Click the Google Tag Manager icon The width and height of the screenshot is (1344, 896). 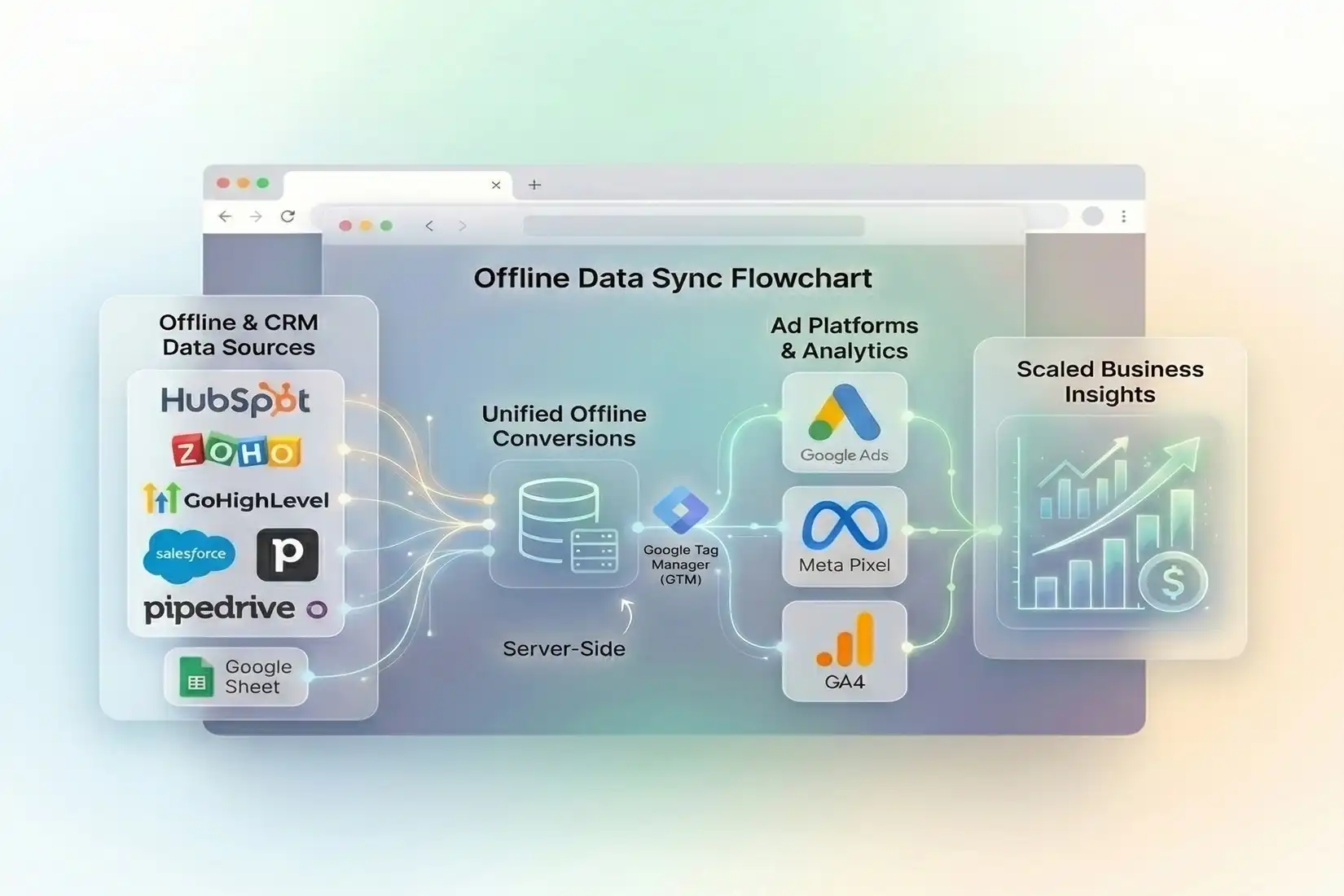pos(681,509)
